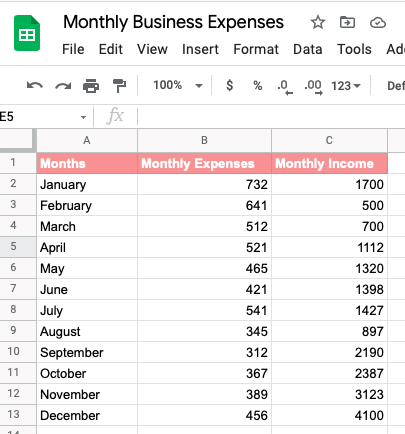Select the October cell
The width and height of the screenshot is (405, 434).
tap(87, 373)
